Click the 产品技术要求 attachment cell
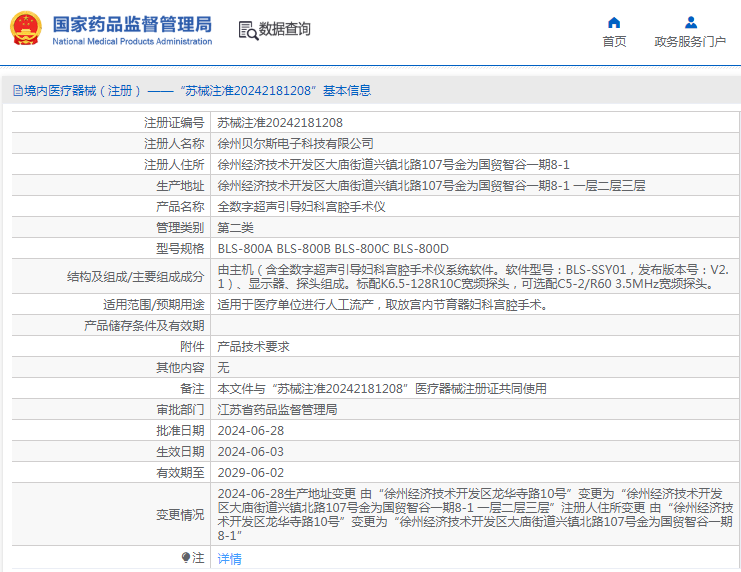Image resolution: width=741 pixels, height=572 pixels. [254, 346]
